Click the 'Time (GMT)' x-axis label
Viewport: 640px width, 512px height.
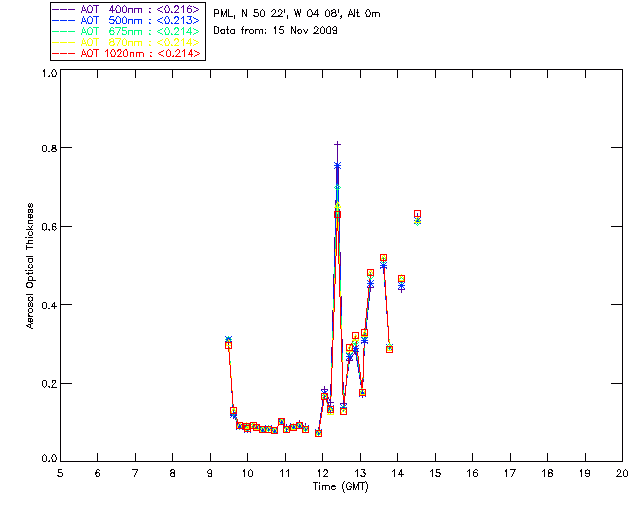(340, 487)
